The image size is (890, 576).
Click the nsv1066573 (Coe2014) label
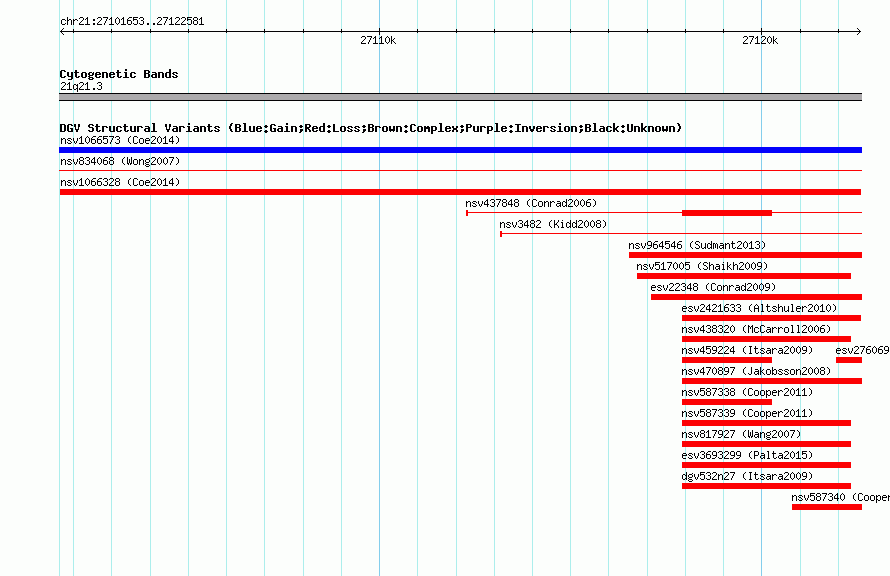pos(120,140)
